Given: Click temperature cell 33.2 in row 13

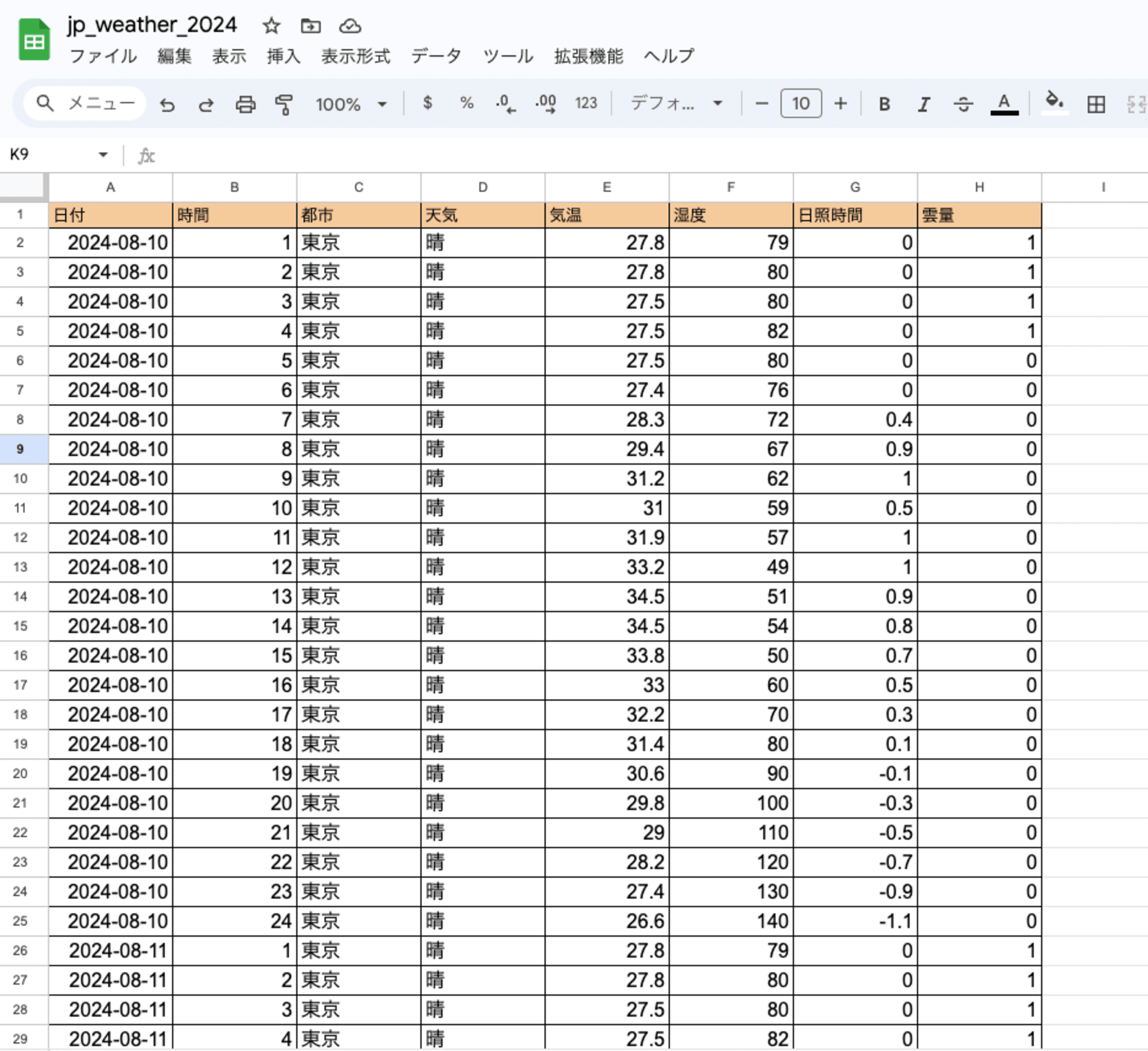Looking at the screenshot, I should (x=607, y=567).
